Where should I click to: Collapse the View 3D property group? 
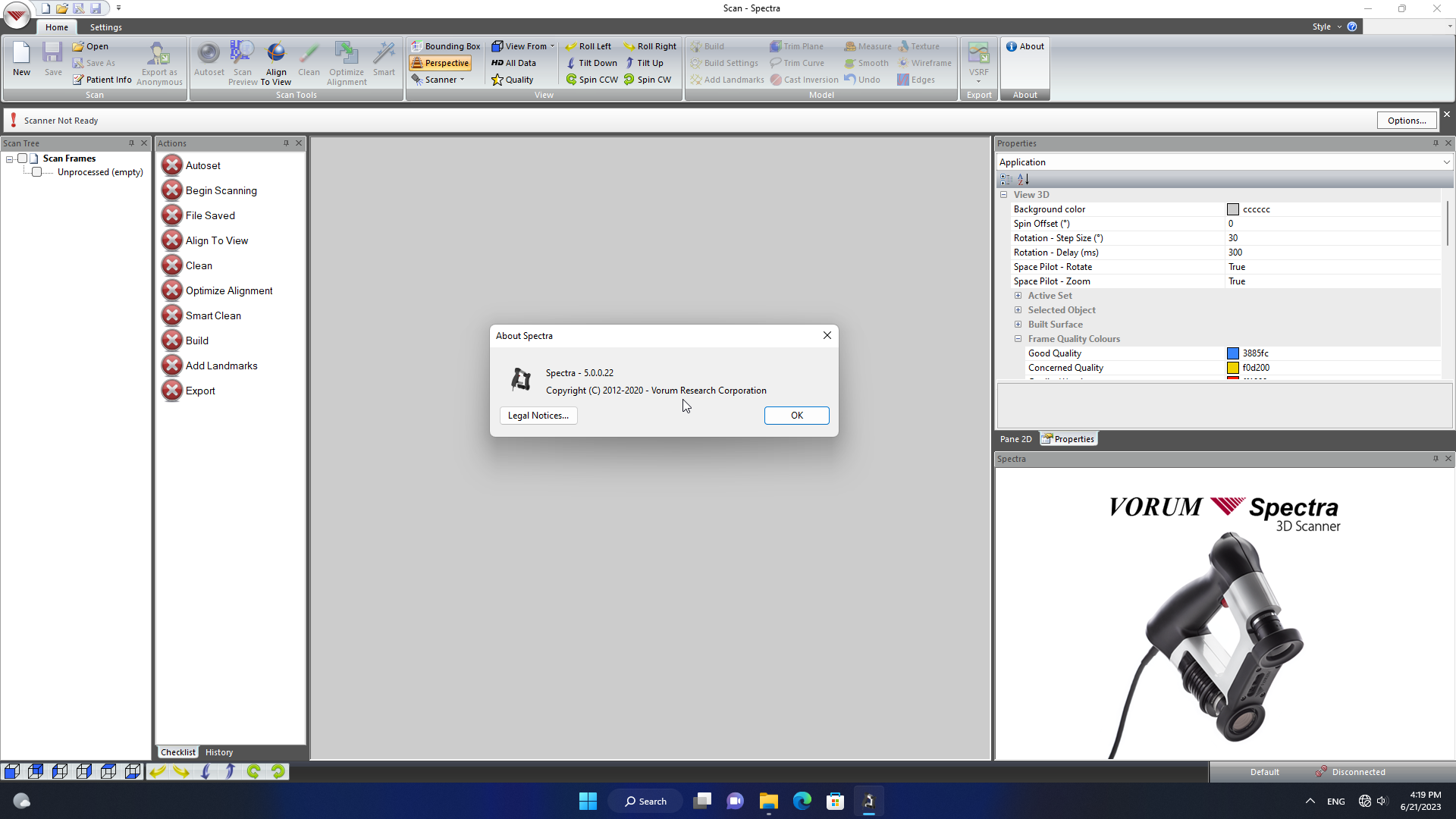click(x=1004, y=195)
